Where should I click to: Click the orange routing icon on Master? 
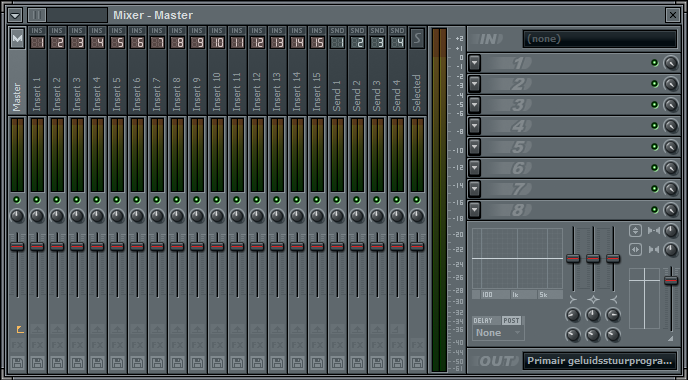[20, 329]
